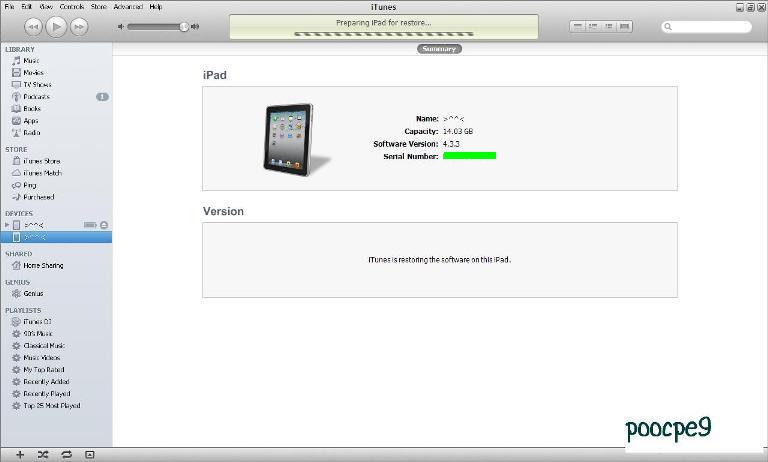
Task: Switch to list view button
Action: 578,26
